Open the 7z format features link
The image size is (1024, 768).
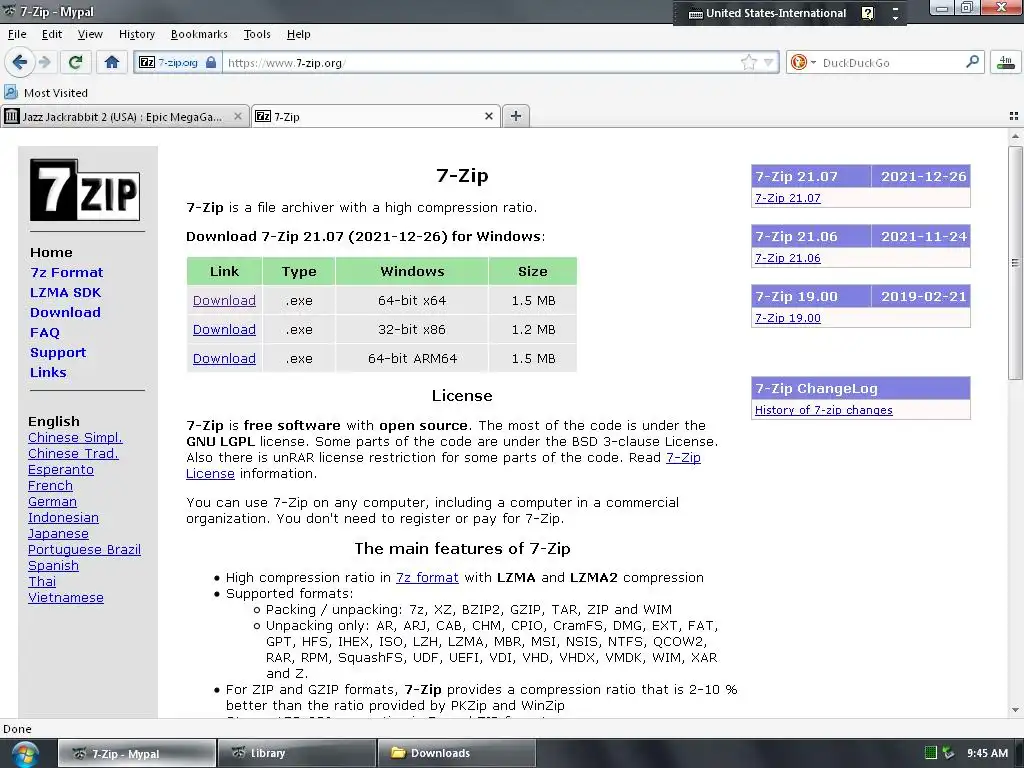click(x=427, y=577)
